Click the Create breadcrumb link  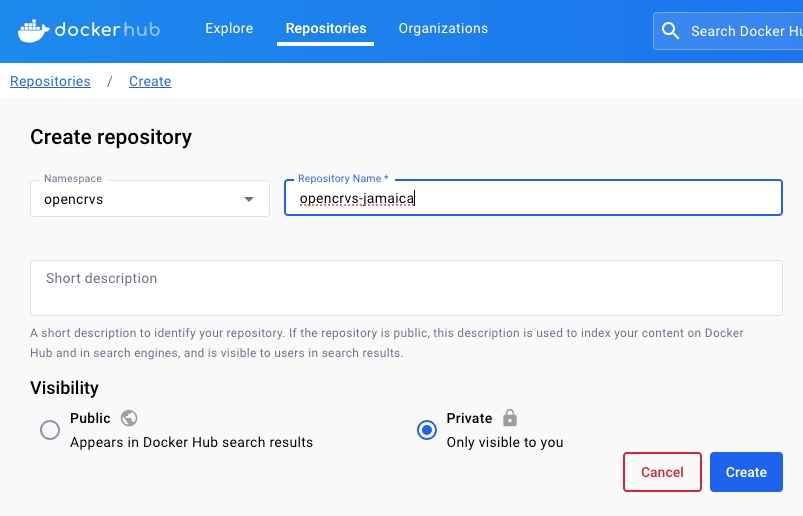click(x=150, y=82)
